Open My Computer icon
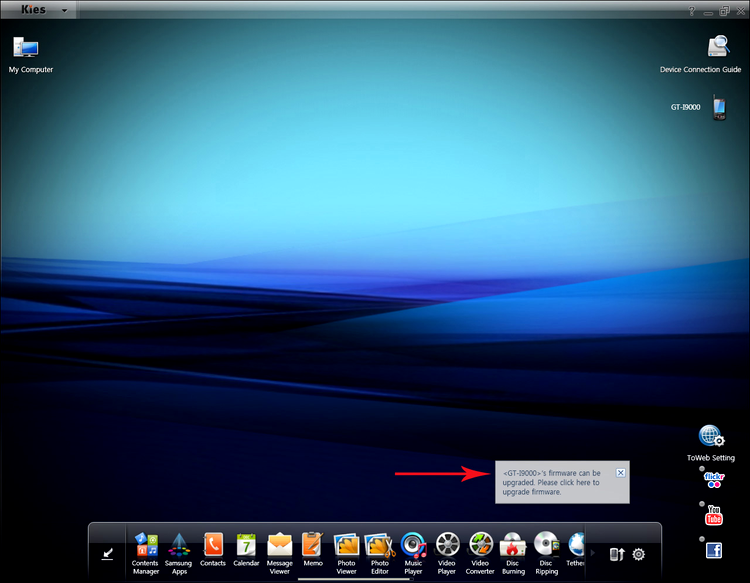 tap(26, 47)
